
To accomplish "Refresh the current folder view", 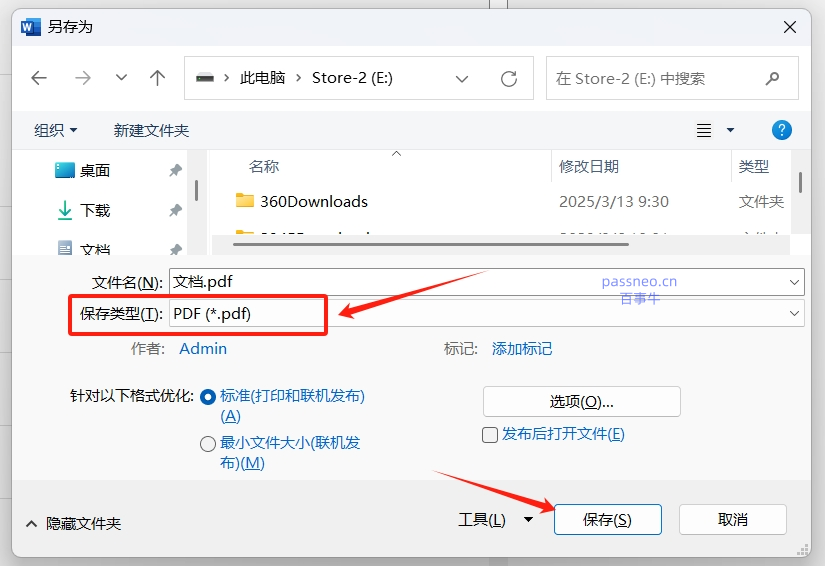I will pyautogui.click(x=509, y=79).
